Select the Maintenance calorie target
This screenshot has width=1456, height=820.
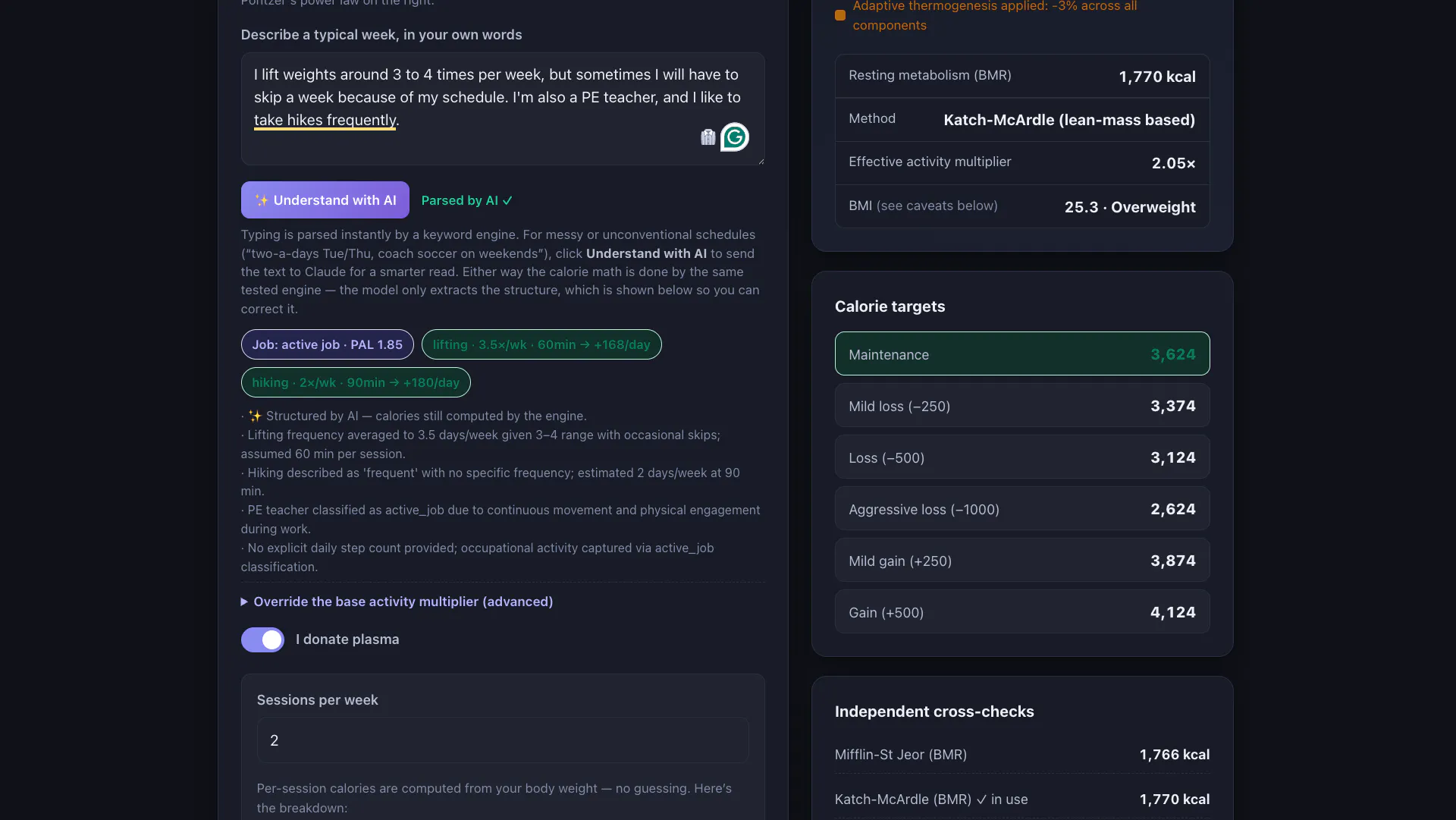pos(1022,353)
